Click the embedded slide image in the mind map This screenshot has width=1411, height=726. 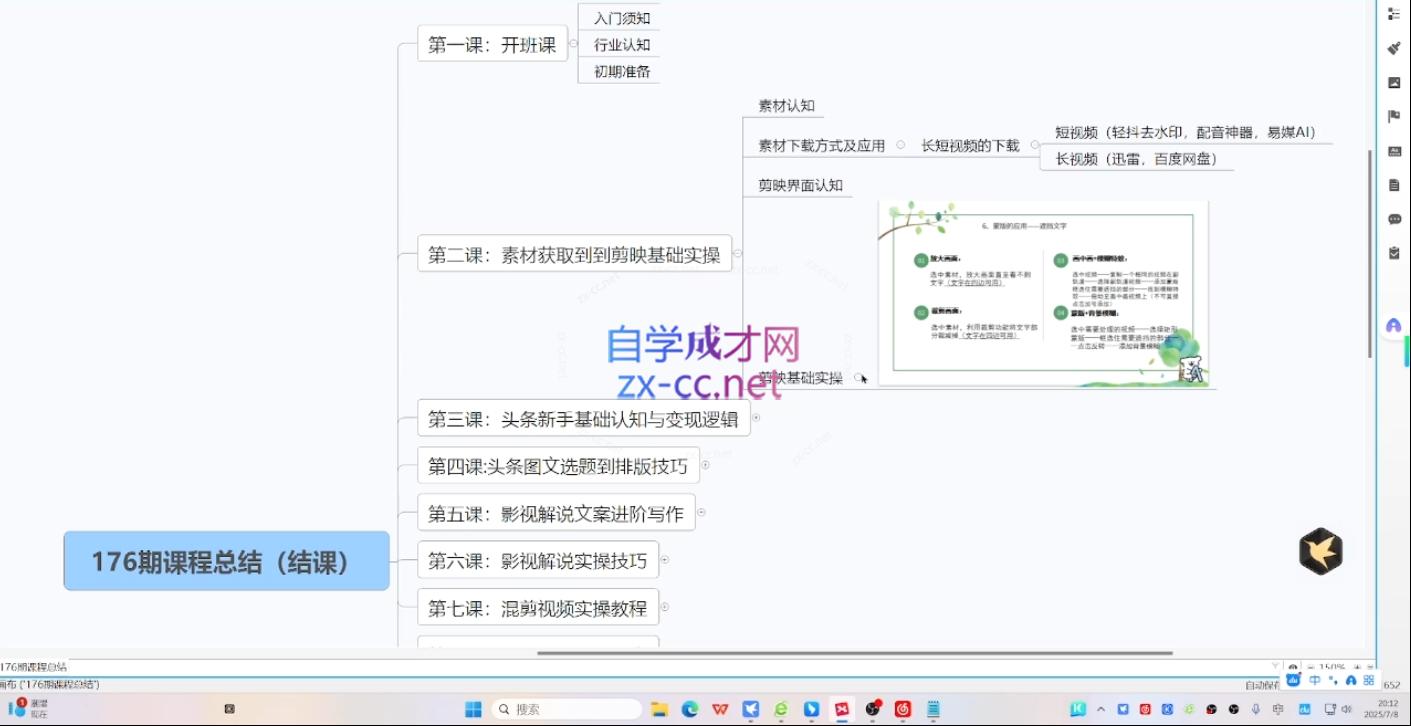pos(1043,293)
